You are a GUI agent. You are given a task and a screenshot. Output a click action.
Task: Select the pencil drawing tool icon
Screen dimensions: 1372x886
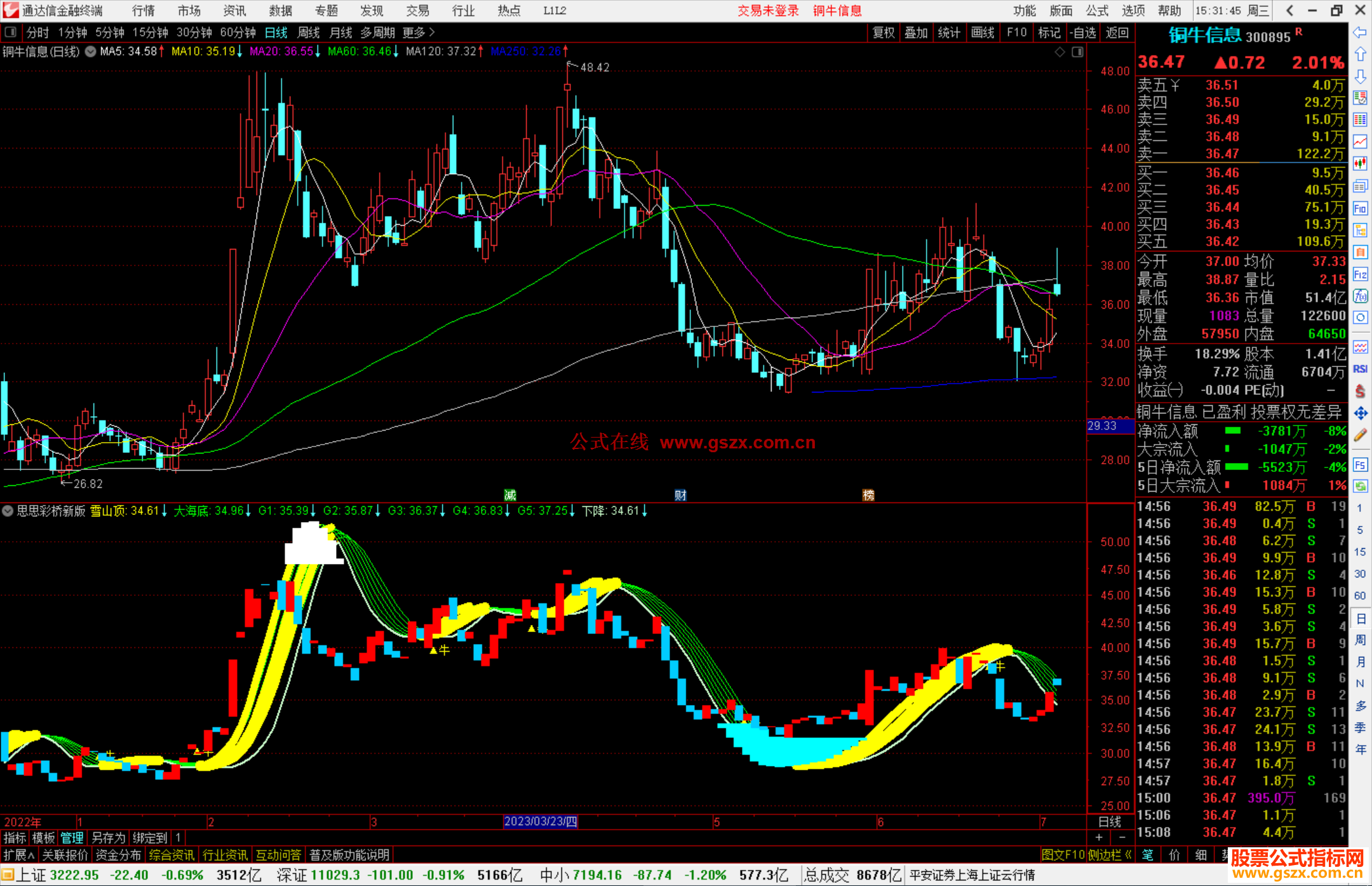click(1360, 436)
